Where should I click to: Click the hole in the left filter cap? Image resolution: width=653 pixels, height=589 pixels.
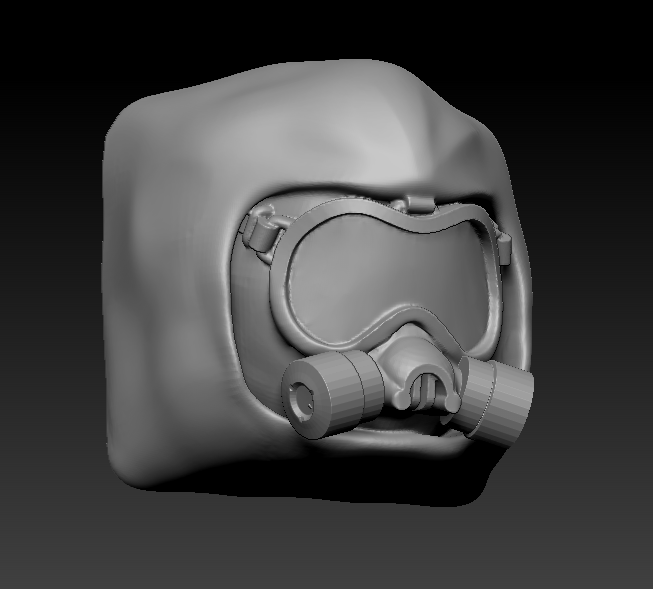coord(302,401)
